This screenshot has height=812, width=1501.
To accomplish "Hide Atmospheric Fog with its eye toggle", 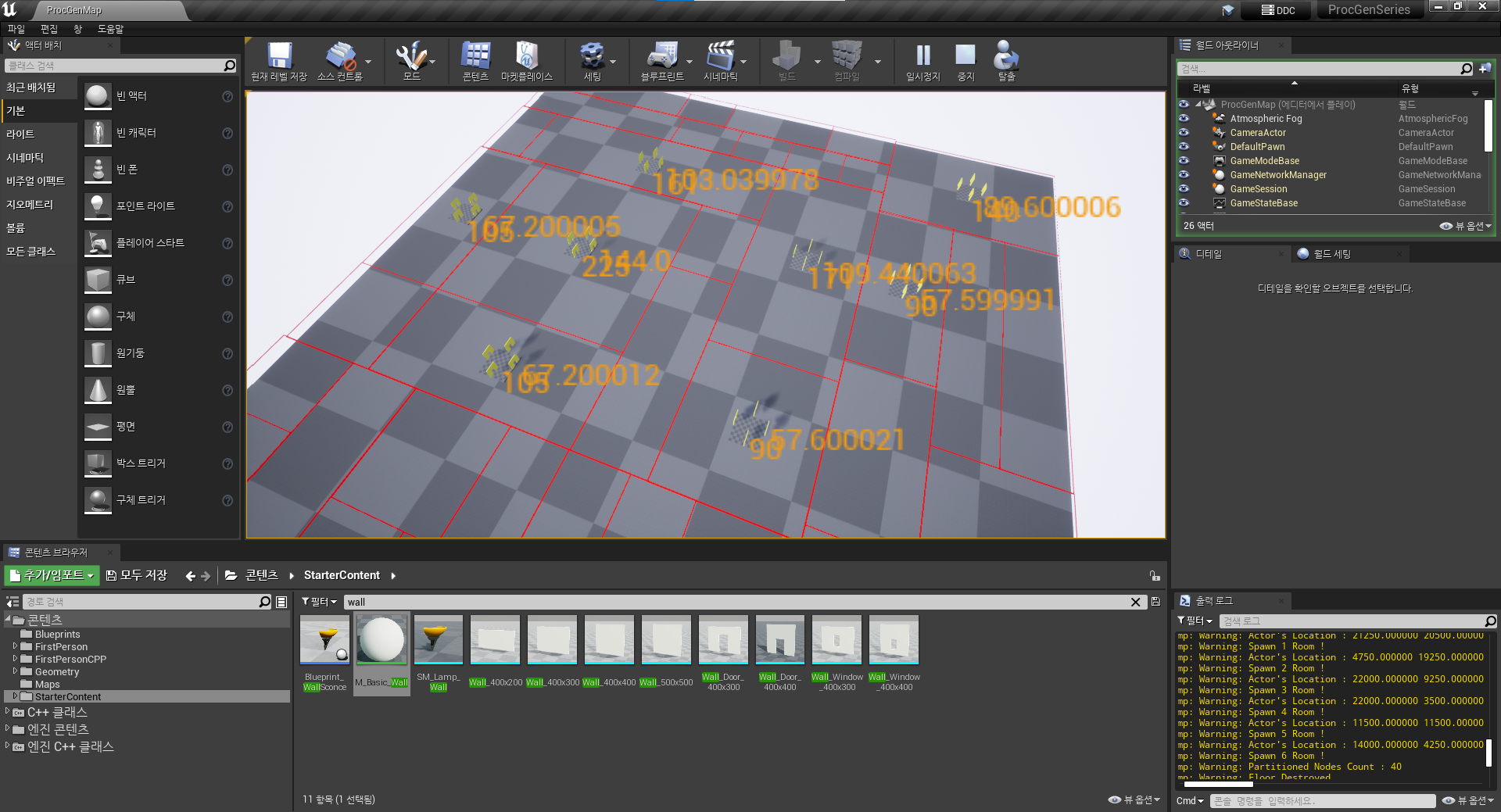I will click(1184, 119).
